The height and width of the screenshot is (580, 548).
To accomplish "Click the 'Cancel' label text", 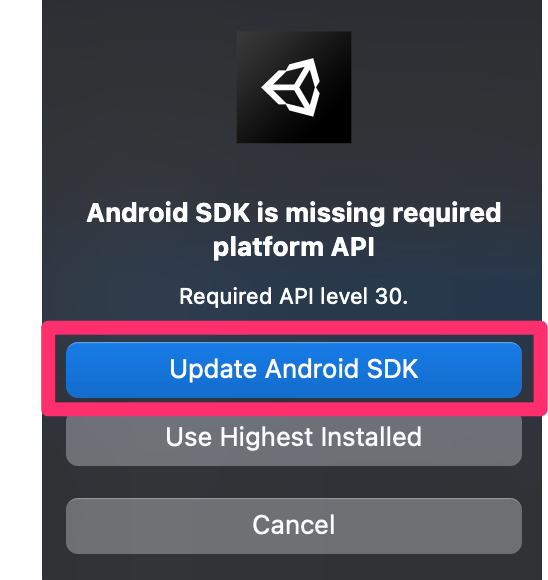I will (x=294, y=525).
